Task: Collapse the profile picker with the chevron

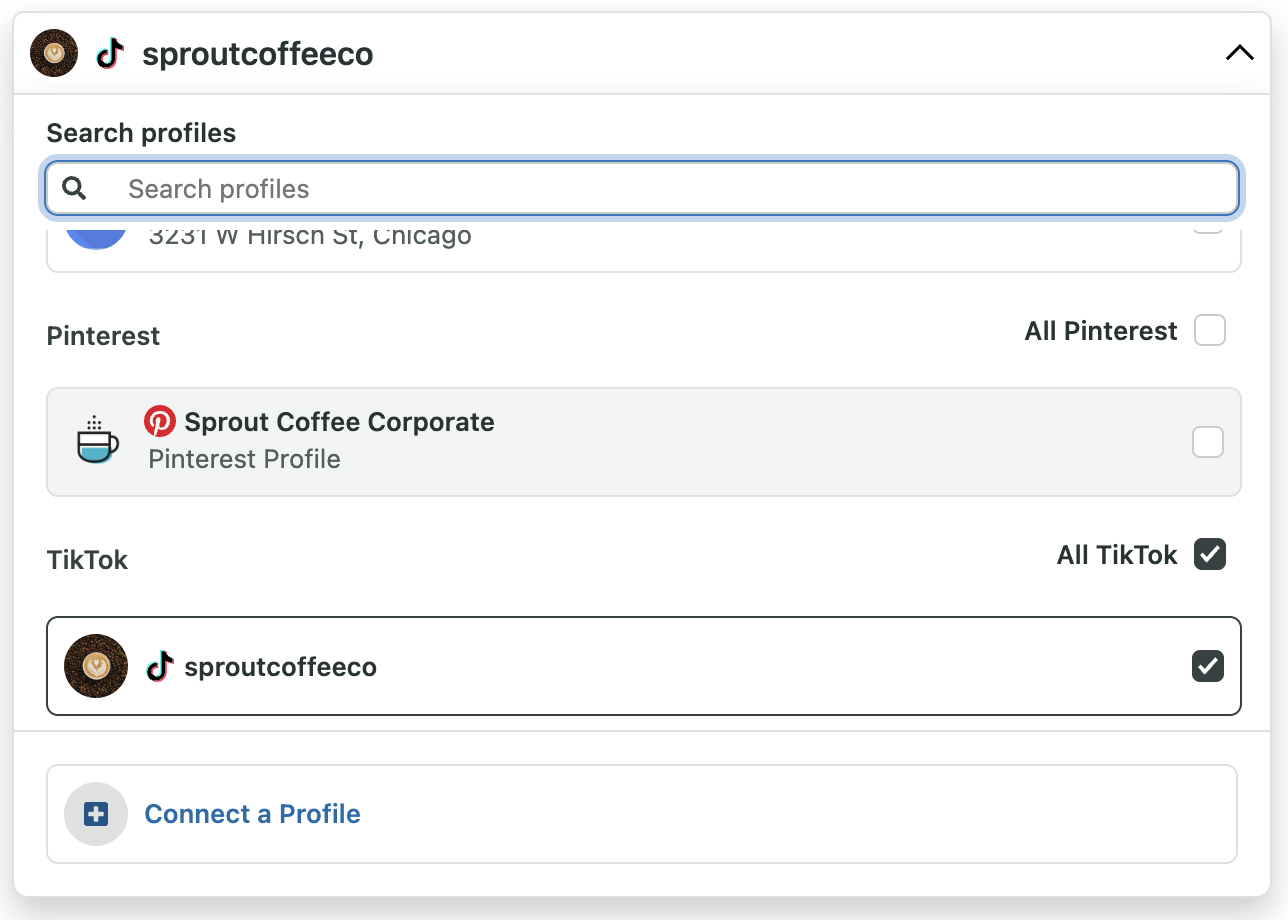Action: (x=1239, y=53)
